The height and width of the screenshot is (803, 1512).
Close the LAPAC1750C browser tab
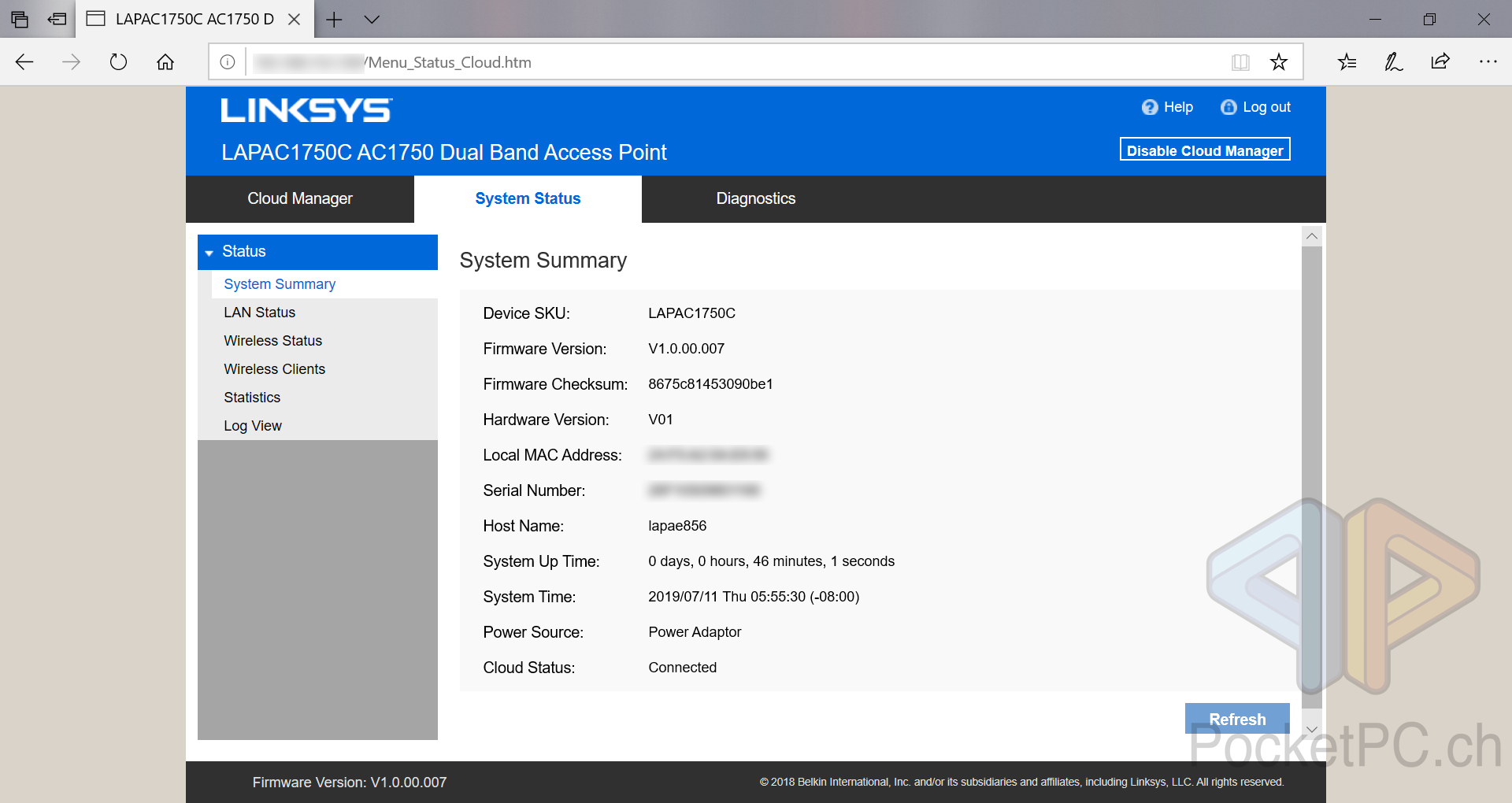(x=295, y=19)
